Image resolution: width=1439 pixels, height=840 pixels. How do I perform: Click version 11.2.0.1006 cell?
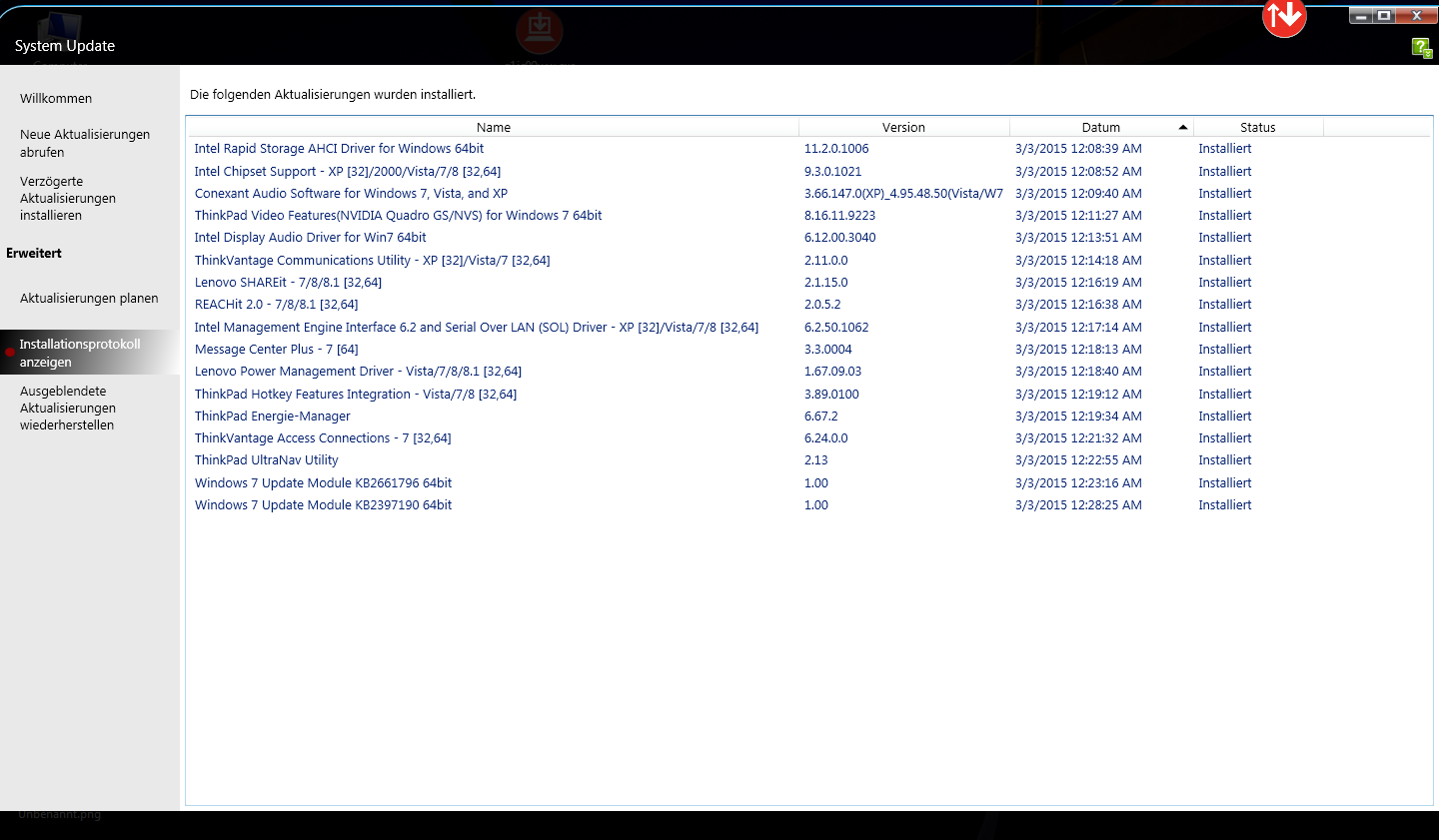836,149
